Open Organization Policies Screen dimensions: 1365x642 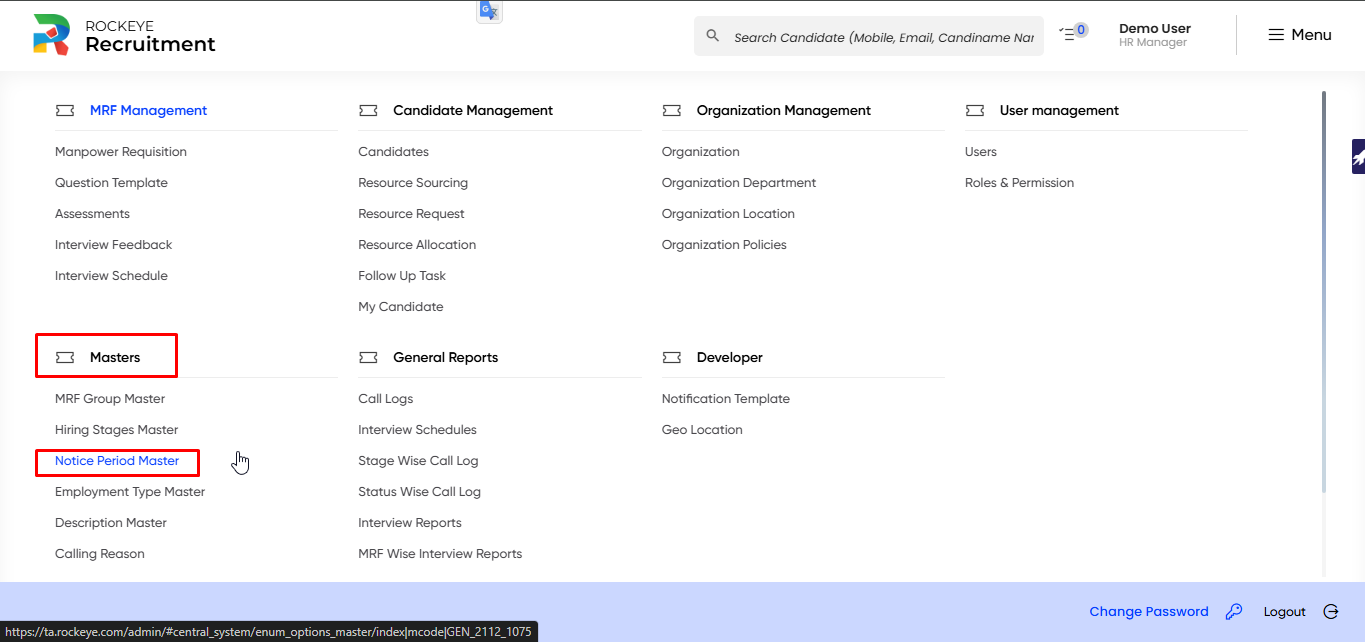[724, 245]
